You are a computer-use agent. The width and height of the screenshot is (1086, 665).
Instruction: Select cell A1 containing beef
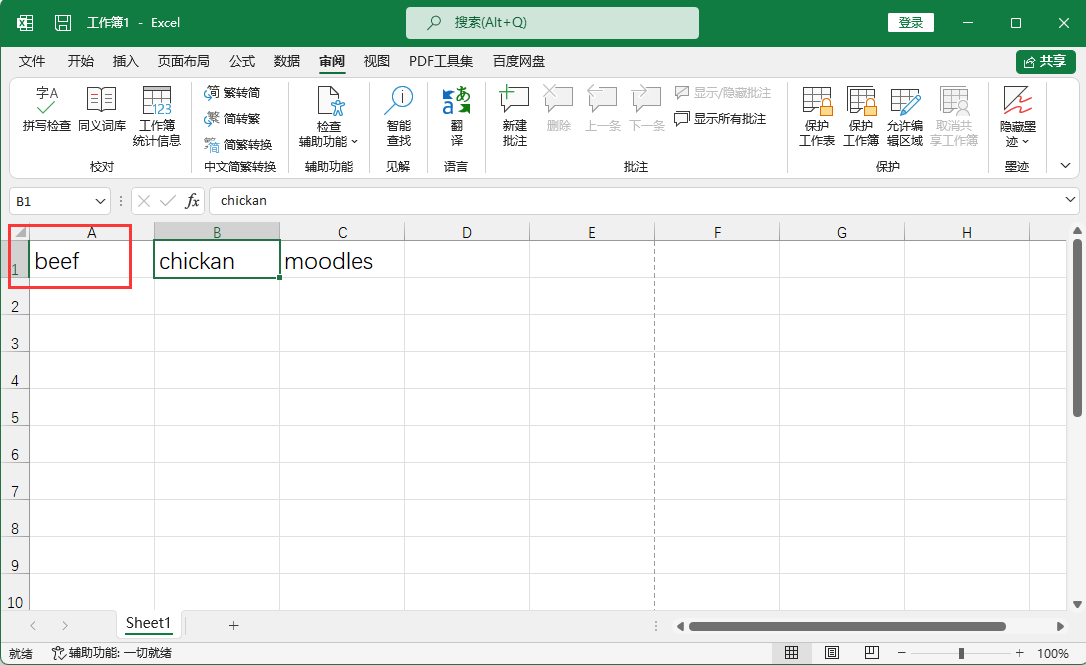click(91, 259)
